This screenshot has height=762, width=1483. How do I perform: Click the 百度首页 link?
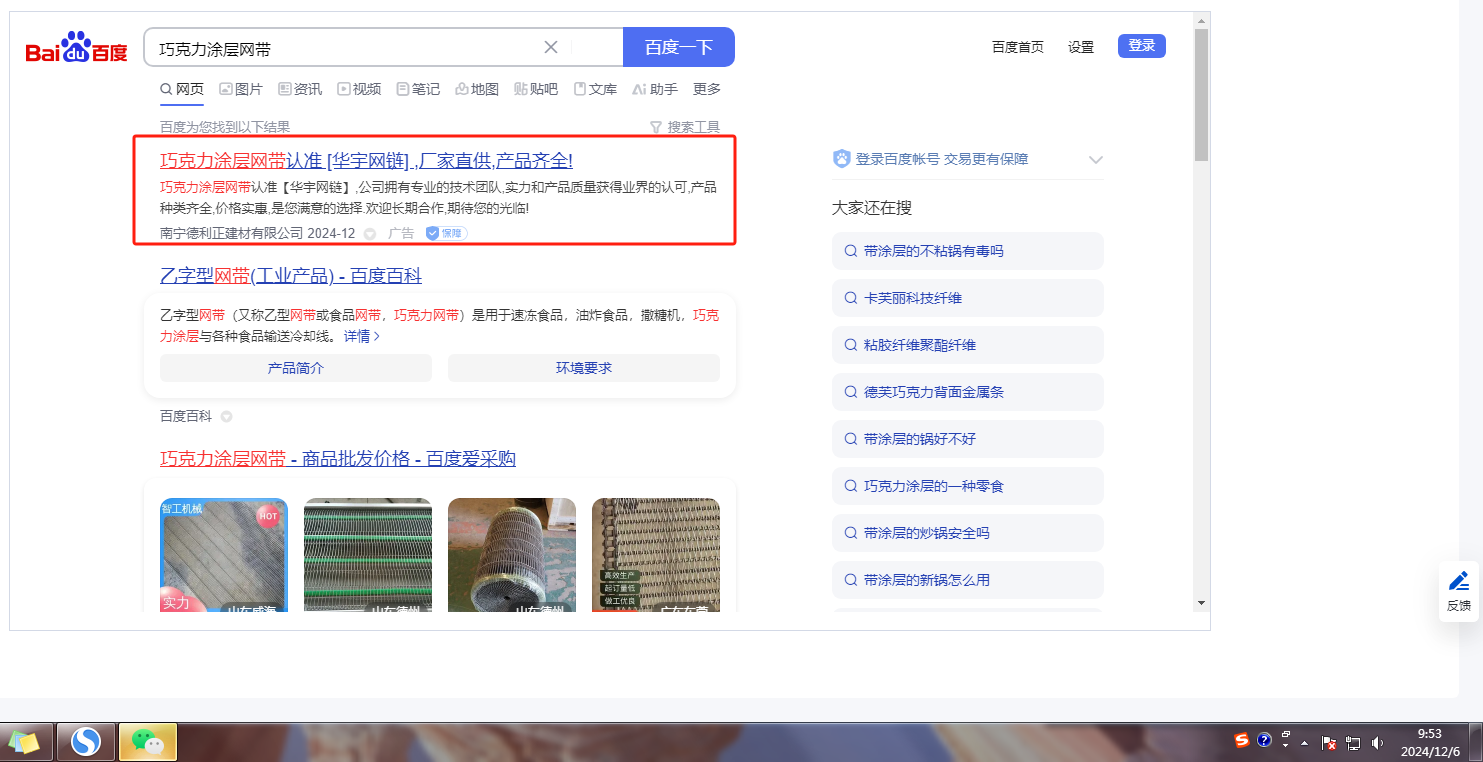click(x=1018, y=47)
